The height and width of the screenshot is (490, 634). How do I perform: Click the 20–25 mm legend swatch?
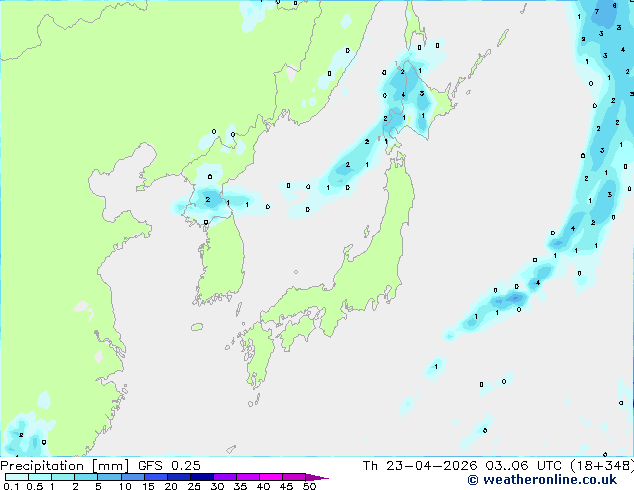pos(178,477)
